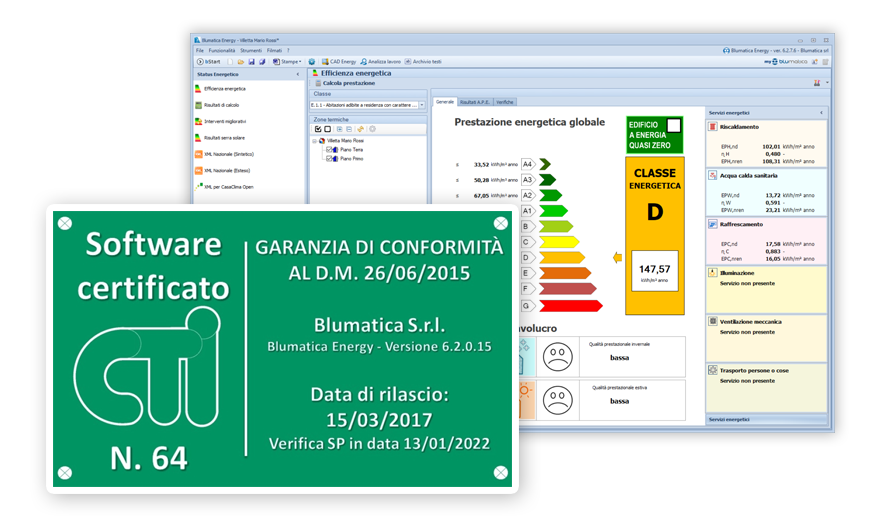Open the Strumenti menu
Screen dimensions: 876x519
(x=251, y=50)
